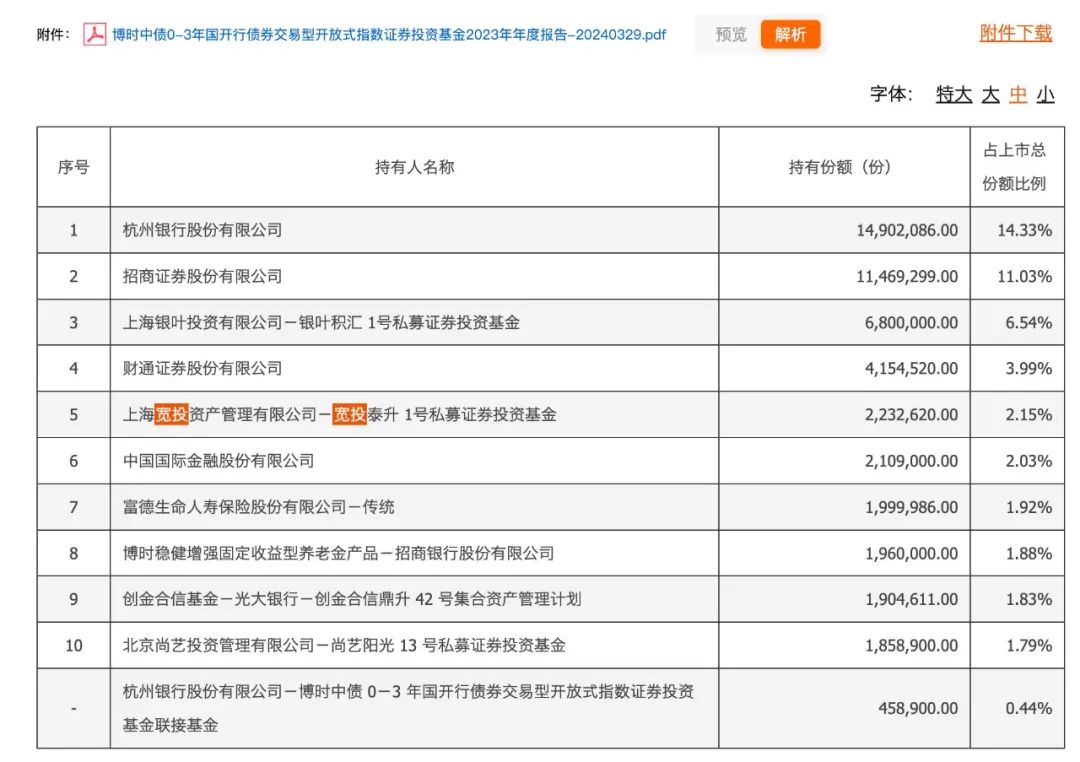Select the 联接基金 holder cell in last row
The height and width of the screenshot is (762, 1080).
(415, 708)
